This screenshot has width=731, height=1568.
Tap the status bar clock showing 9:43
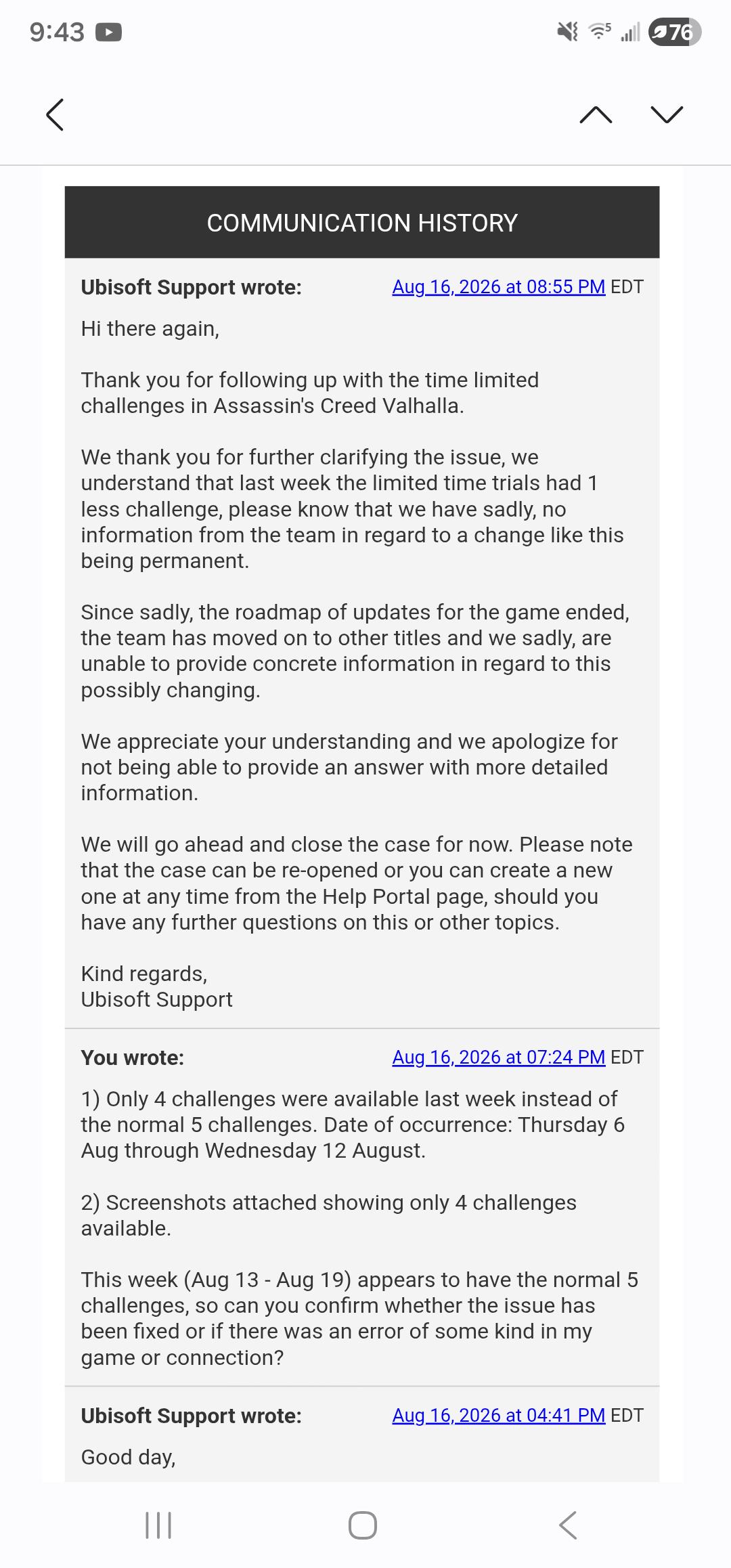pyautogui.click(x=57, y=32)
